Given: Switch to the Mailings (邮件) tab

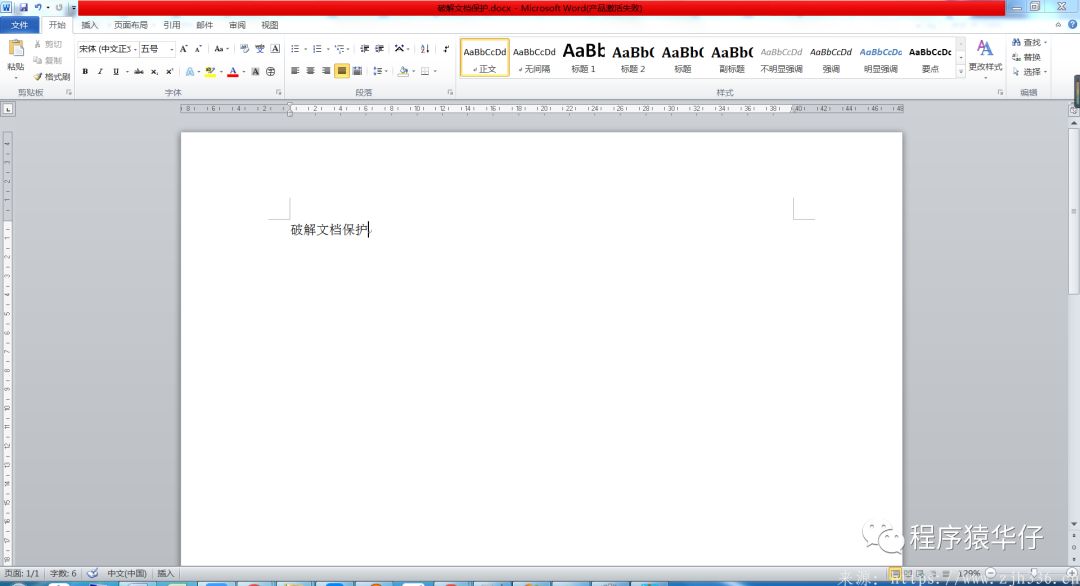Looking at the screenshot, I should tap(205, 25).
